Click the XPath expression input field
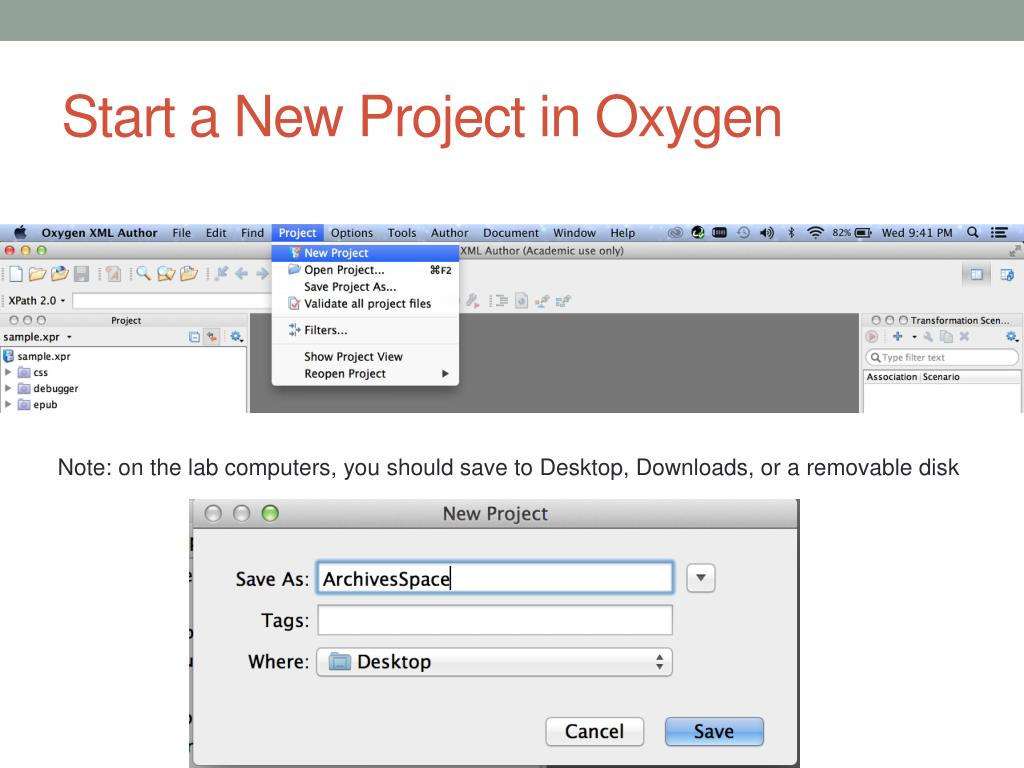The width and height of the screenshot is (1024, 768). point(172,301)
